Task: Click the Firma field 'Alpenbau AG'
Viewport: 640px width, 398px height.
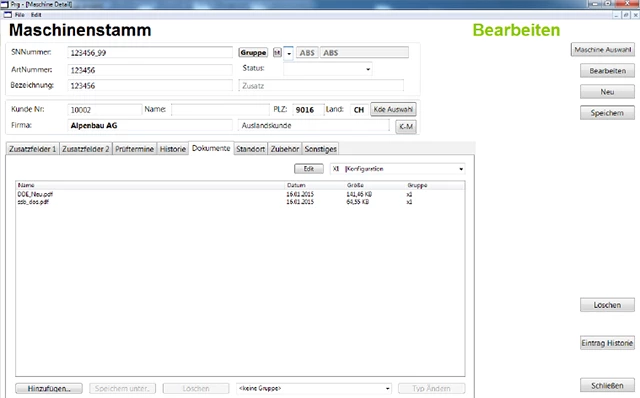Action: pos(150,126)
